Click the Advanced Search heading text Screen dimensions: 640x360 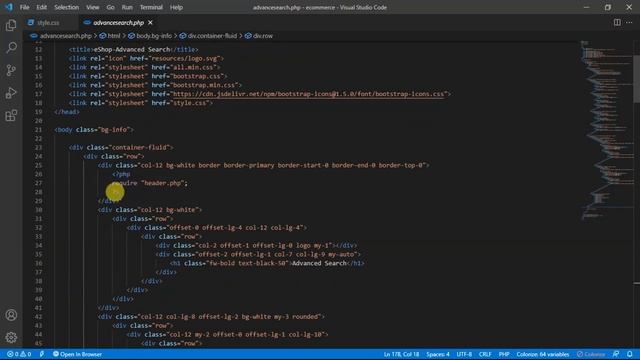tap(319, 263)
